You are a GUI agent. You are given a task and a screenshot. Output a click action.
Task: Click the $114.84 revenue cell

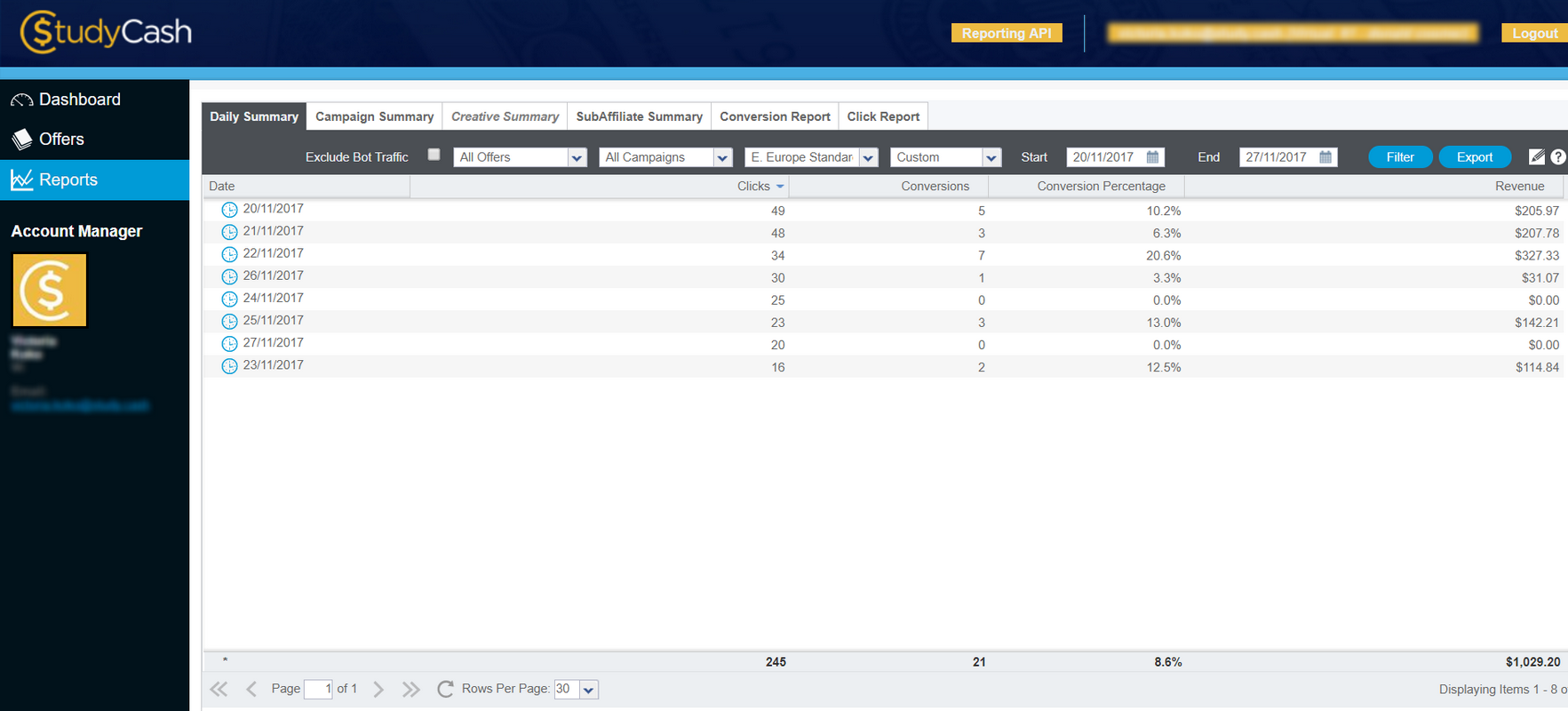[1537, 367]
